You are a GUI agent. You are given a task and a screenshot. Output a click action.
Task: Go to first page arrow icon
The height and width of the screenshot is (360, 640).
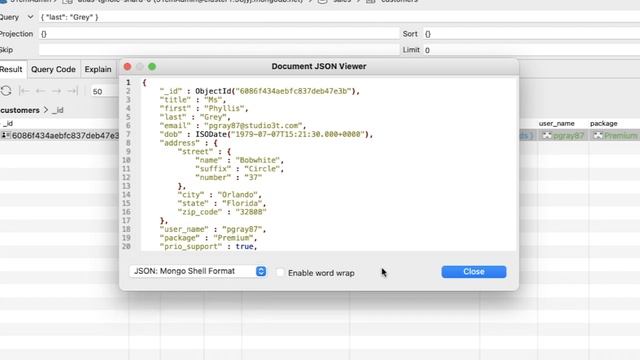(24, 91)
